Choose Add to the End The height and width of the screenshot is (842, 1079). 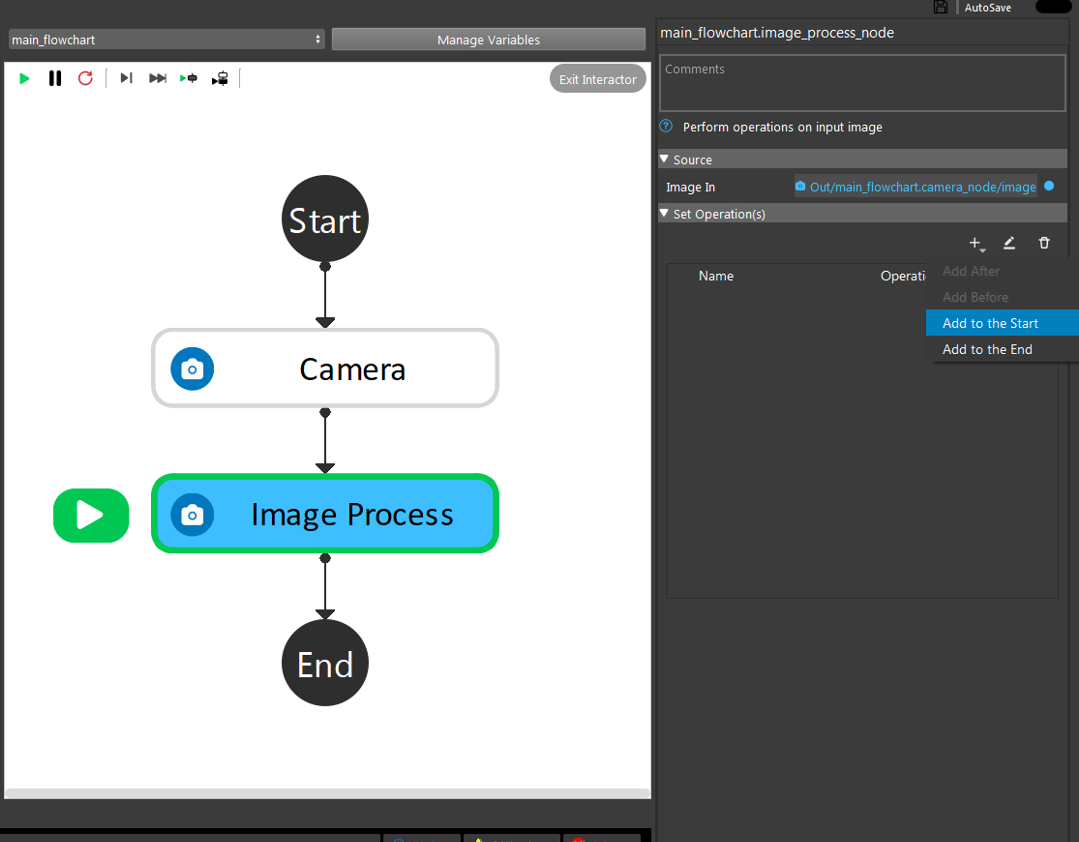[1002, 349]
